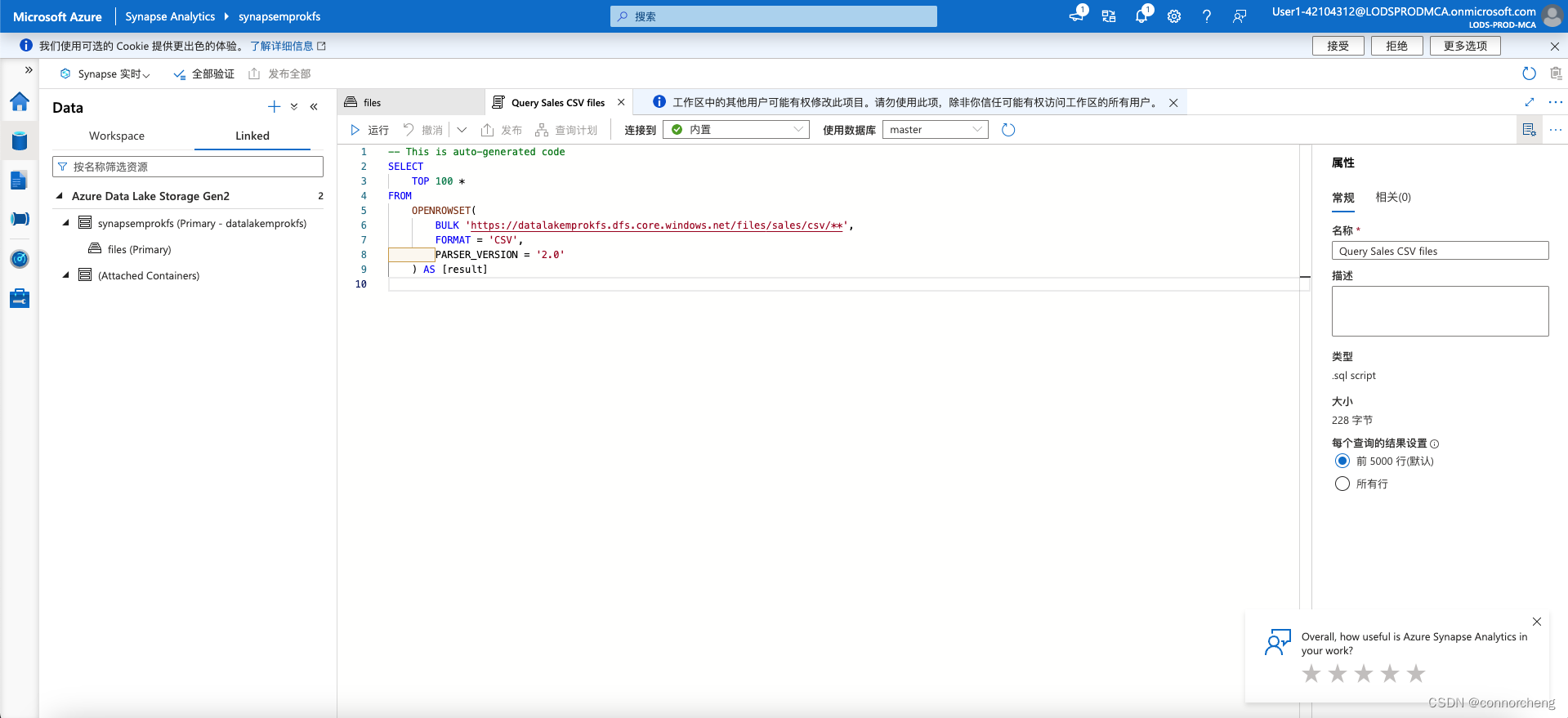This screenshot has height=718, width=1568.
Task: Click the user account avatar
Action: 1552,16
